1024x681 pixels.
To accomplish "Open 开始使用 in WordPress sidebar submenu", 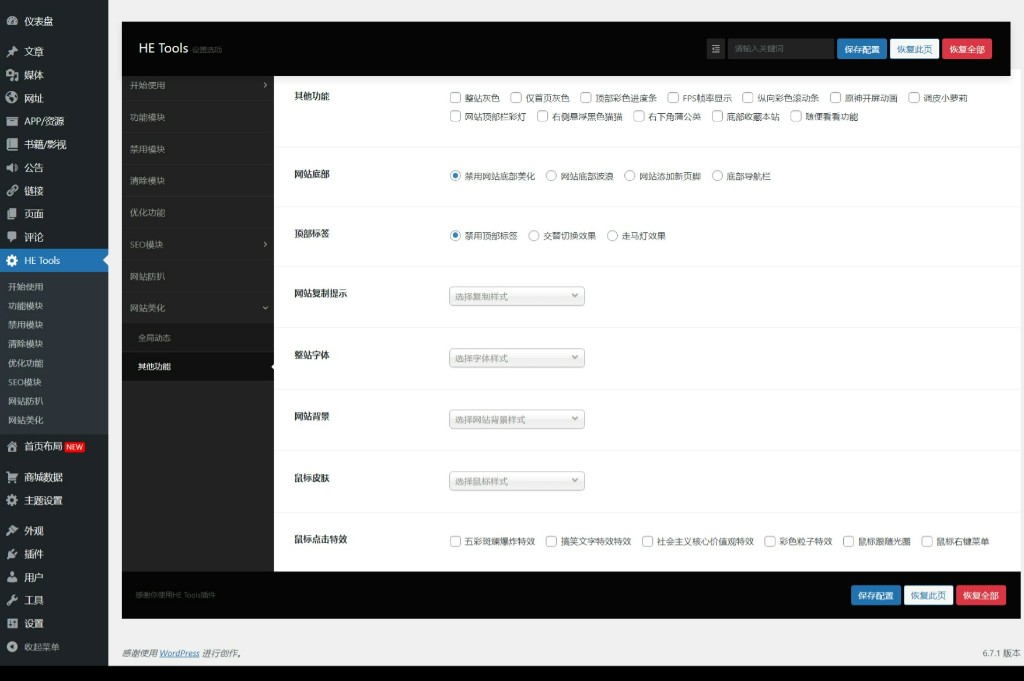I will tap(25, 287).
